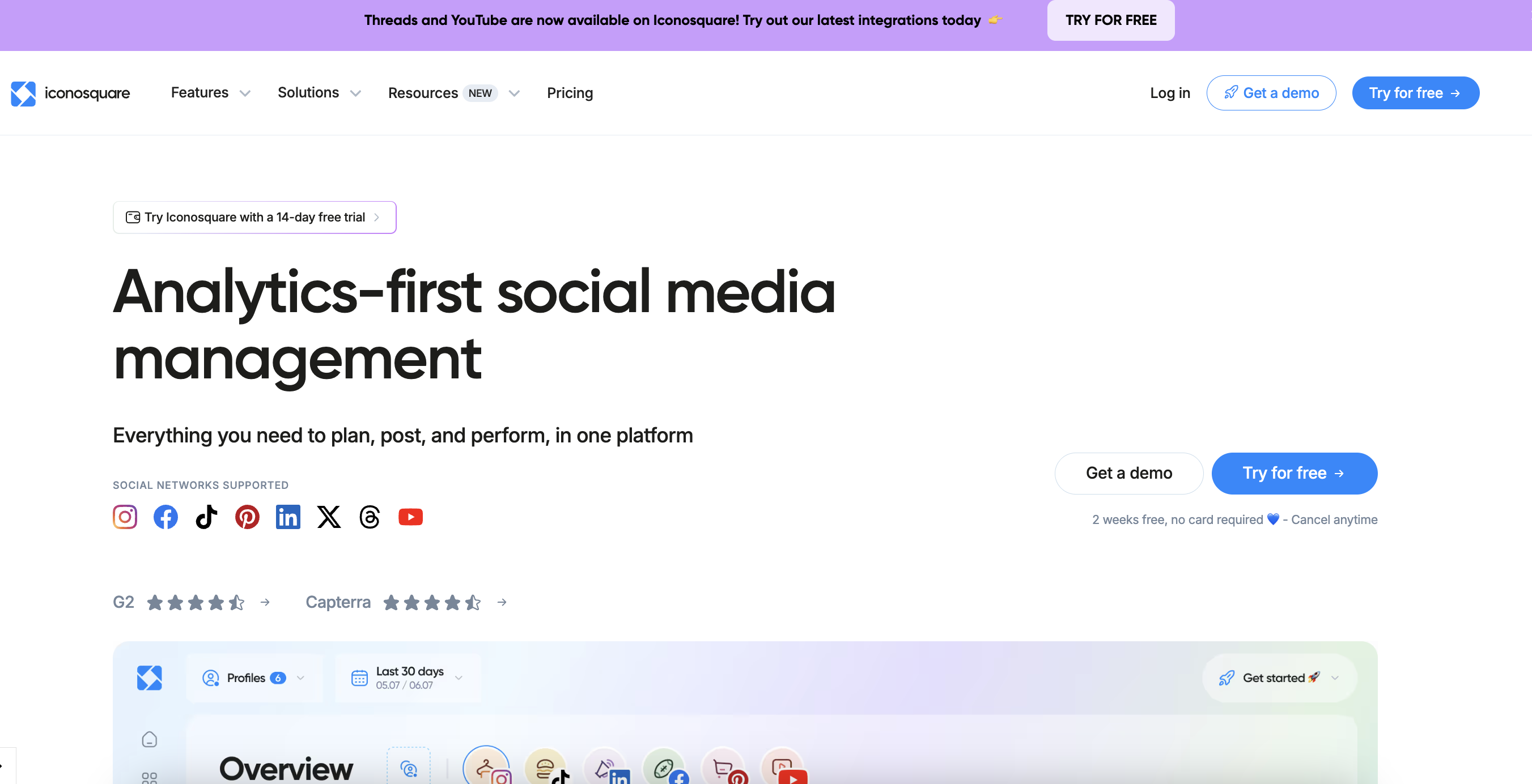Click the banner TRY FOR FREE button
The width and height of the screenshot is (1532, 784).
click(1110, 20)
